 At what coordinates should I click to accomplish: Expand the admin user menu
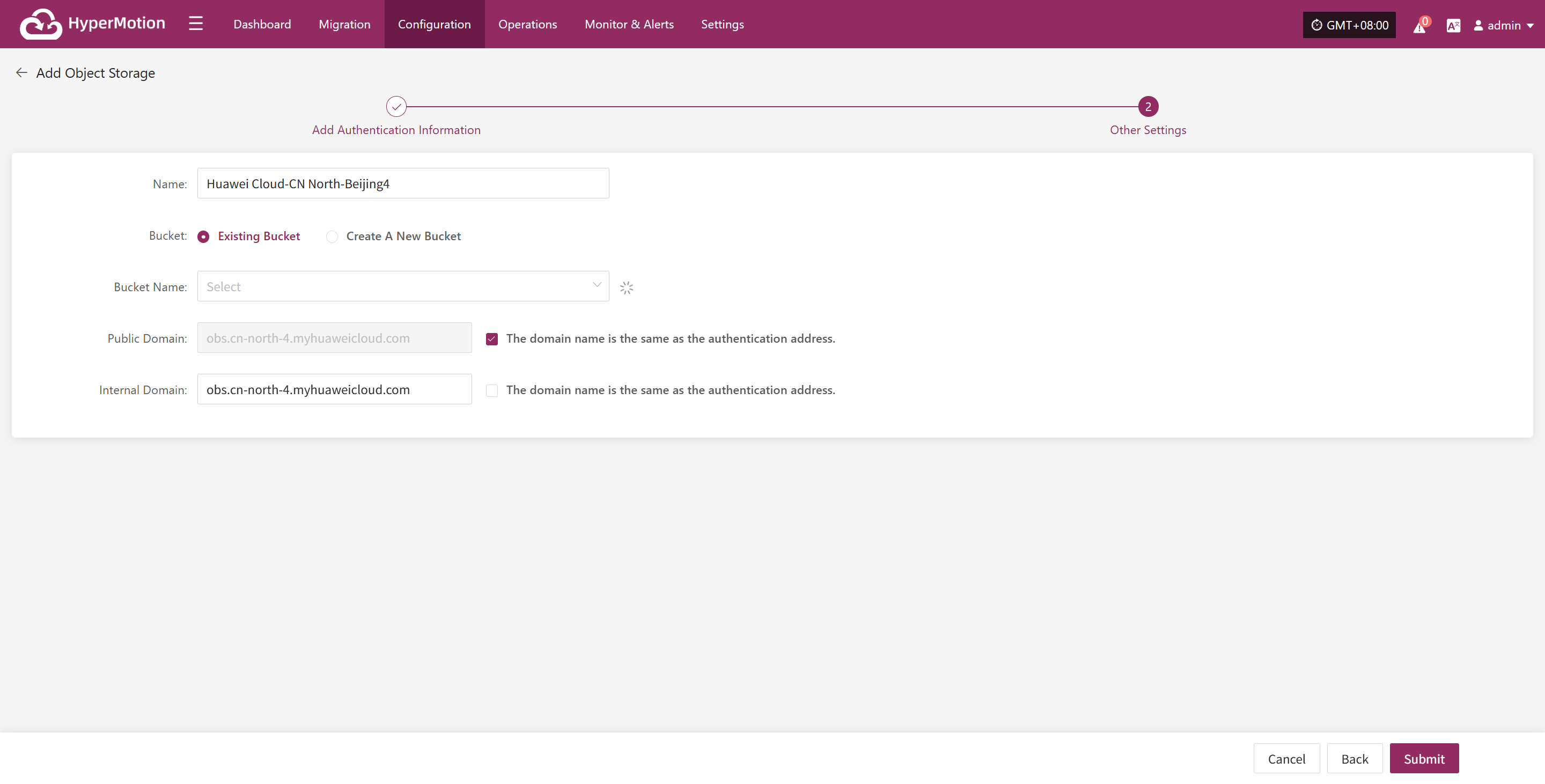(x=1504, y=25)
